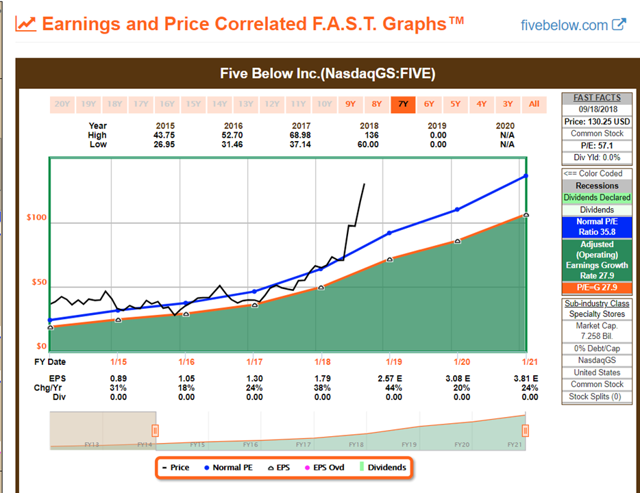Click the Price: 130.25 USD value

[x=597, y=122]
